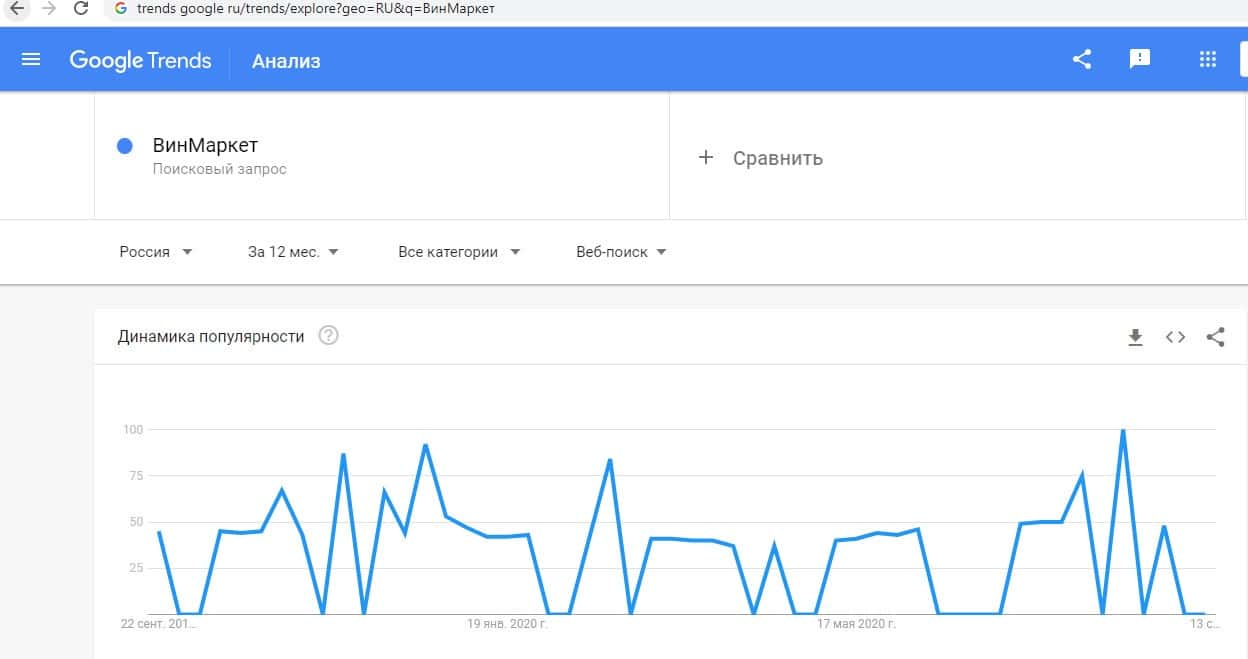Click the blue ВинМаркет color dot

pyautogui.click(x=125, y=146)
